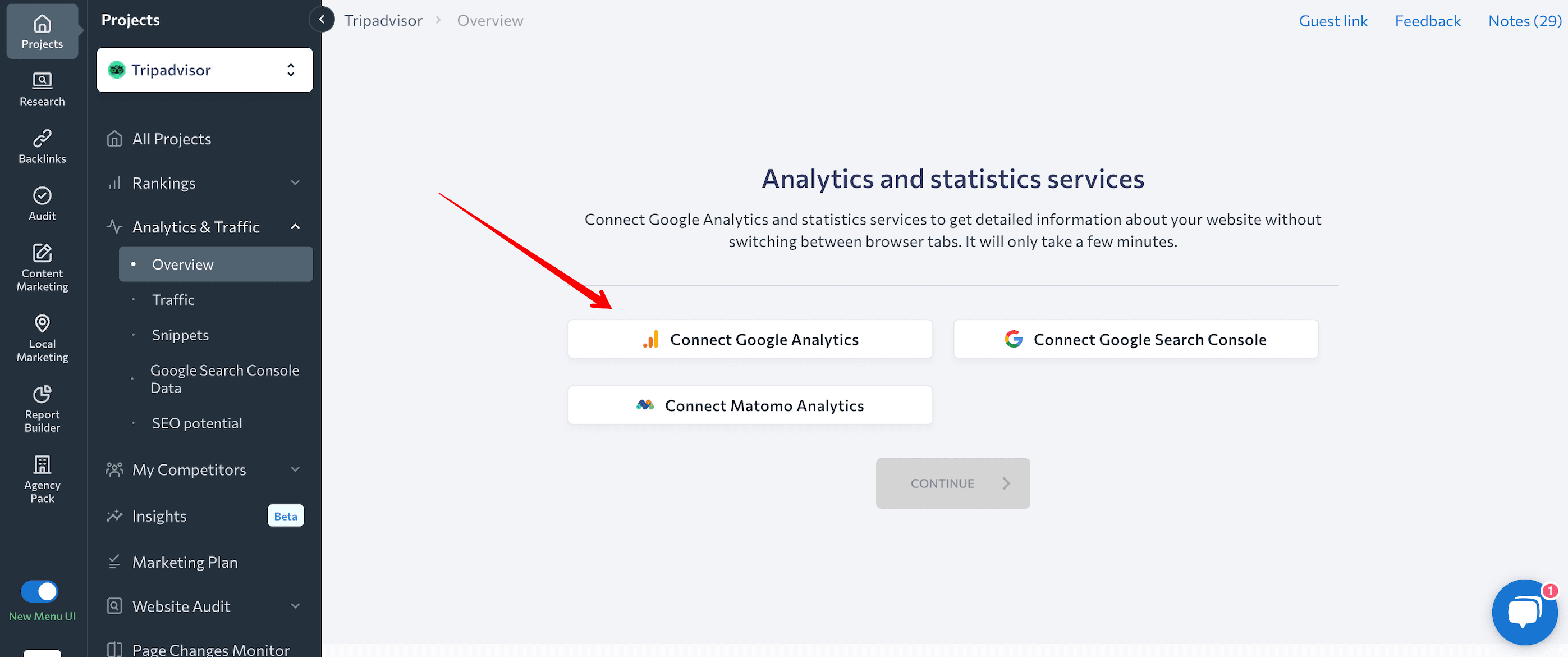This screenshot has width=1568, height=657.
Task: Click the Projects icon in sidebar
Action: 42,27
